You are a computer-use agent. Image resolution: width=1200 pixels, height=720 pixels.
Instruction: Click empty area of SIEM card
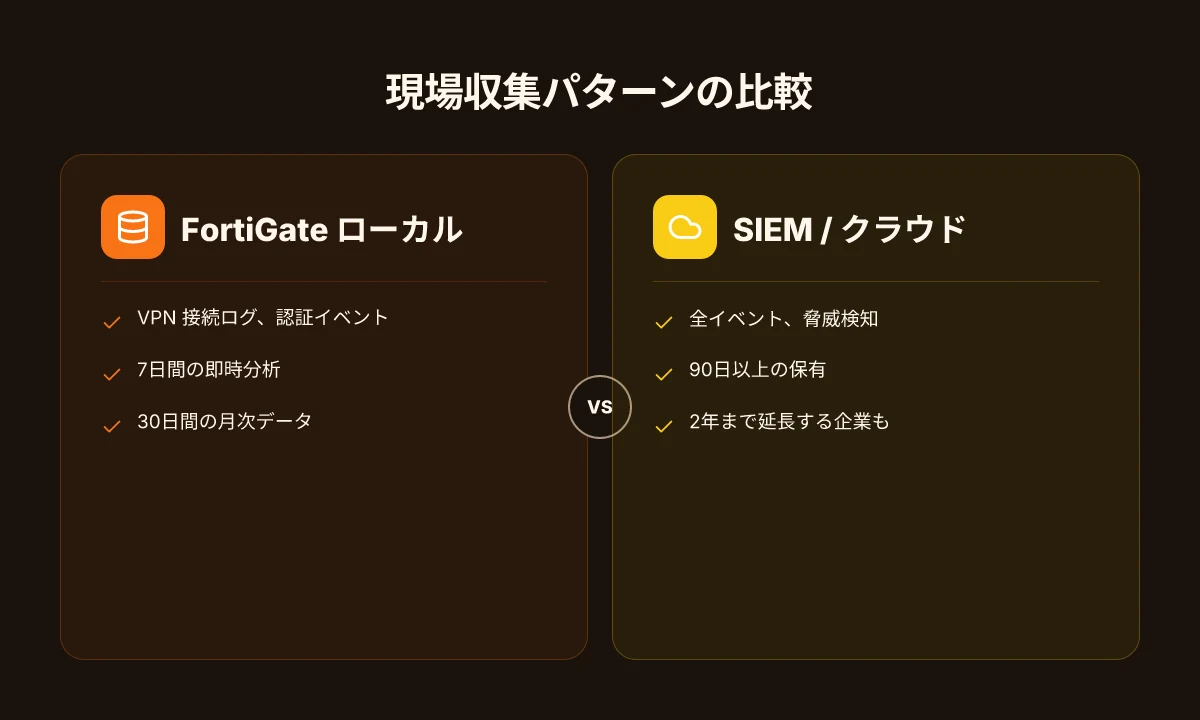point(875,550)
